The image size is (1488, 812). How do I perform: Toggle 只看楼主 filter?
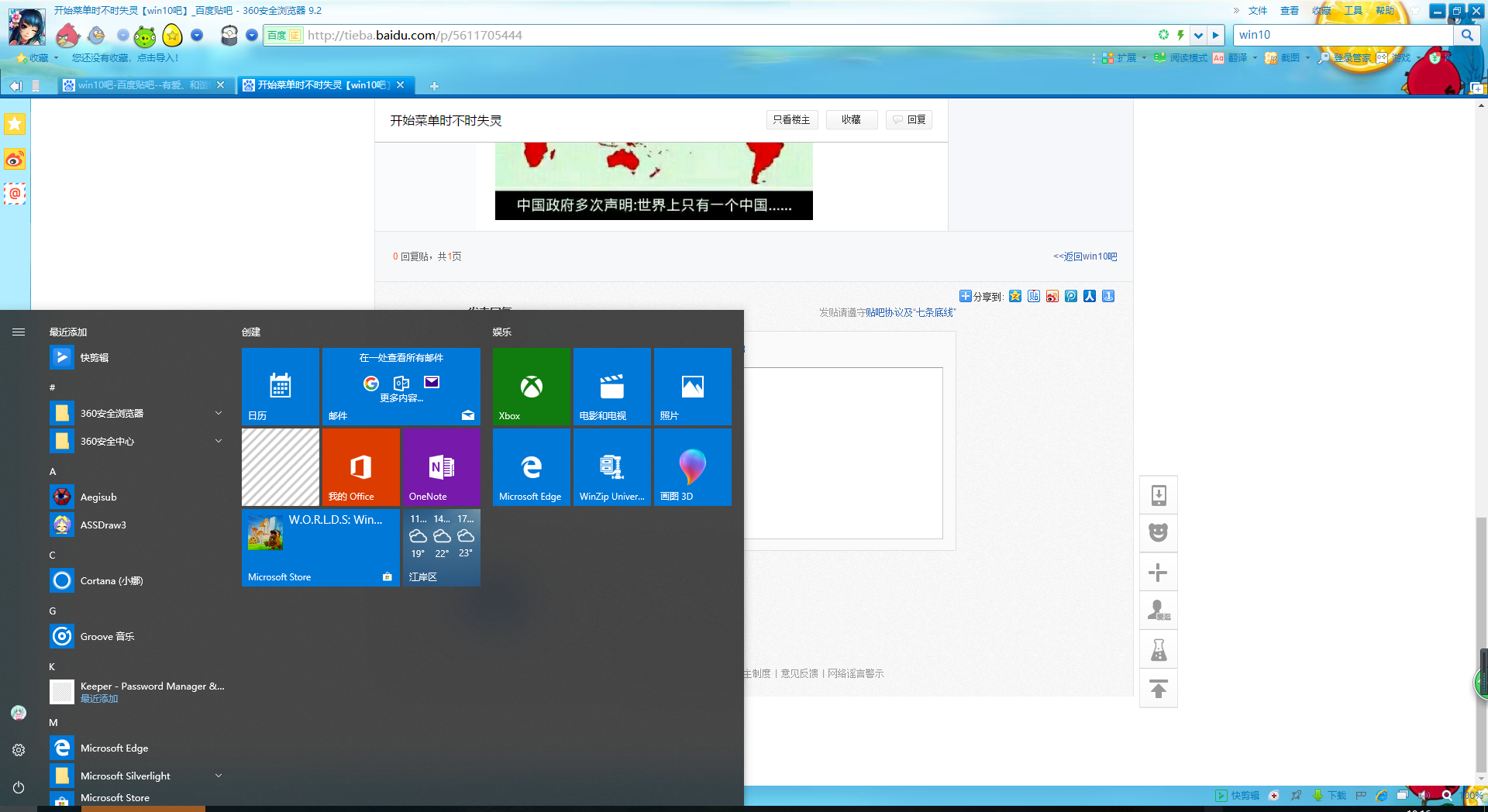click(x=791, y=120)
